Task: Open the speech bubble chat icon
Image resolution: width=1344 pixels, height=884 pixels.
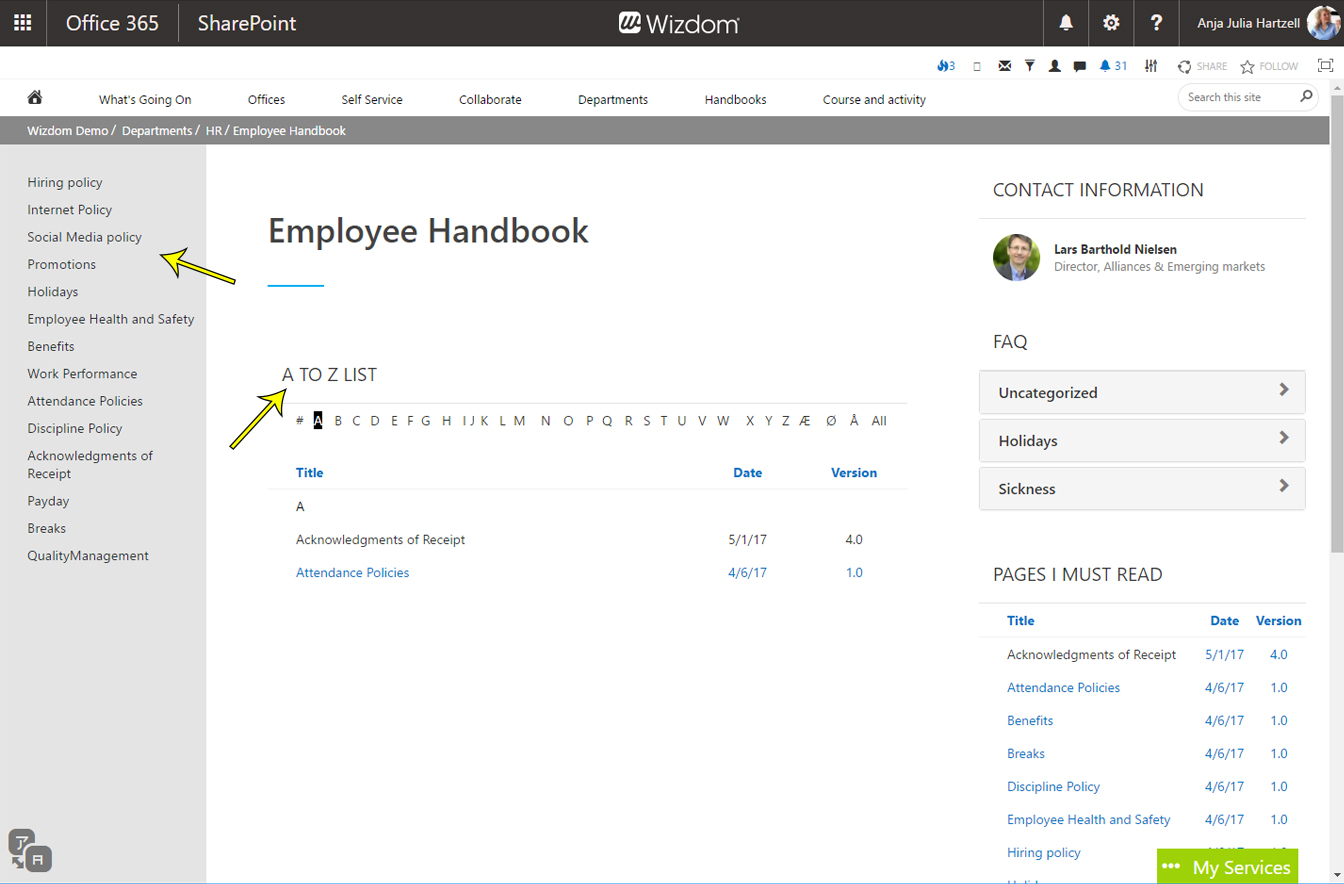Action: (1080, 67)
